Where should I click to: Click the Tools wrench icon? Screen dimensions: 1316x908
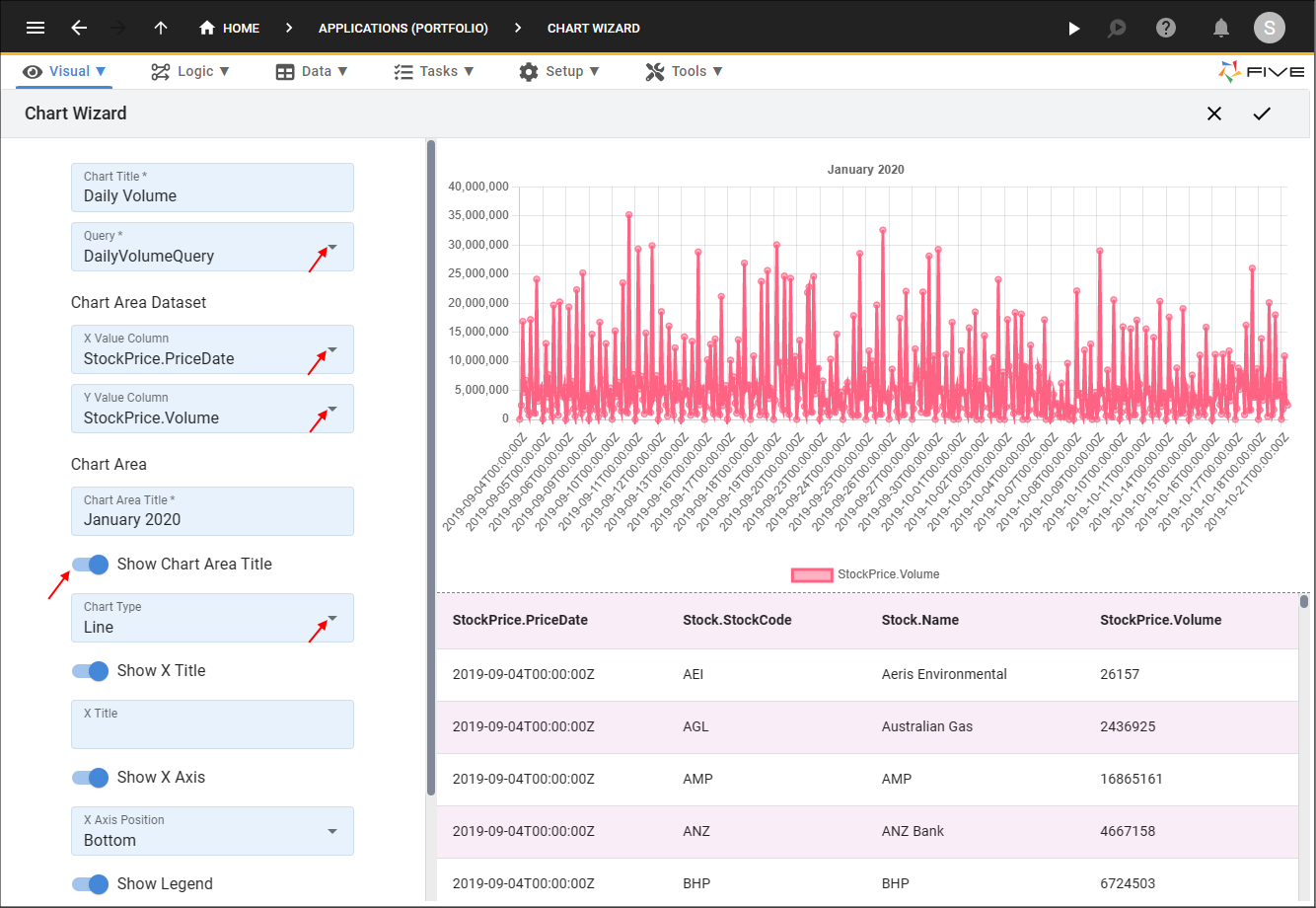pyautogui.click(x=655, y=71)
